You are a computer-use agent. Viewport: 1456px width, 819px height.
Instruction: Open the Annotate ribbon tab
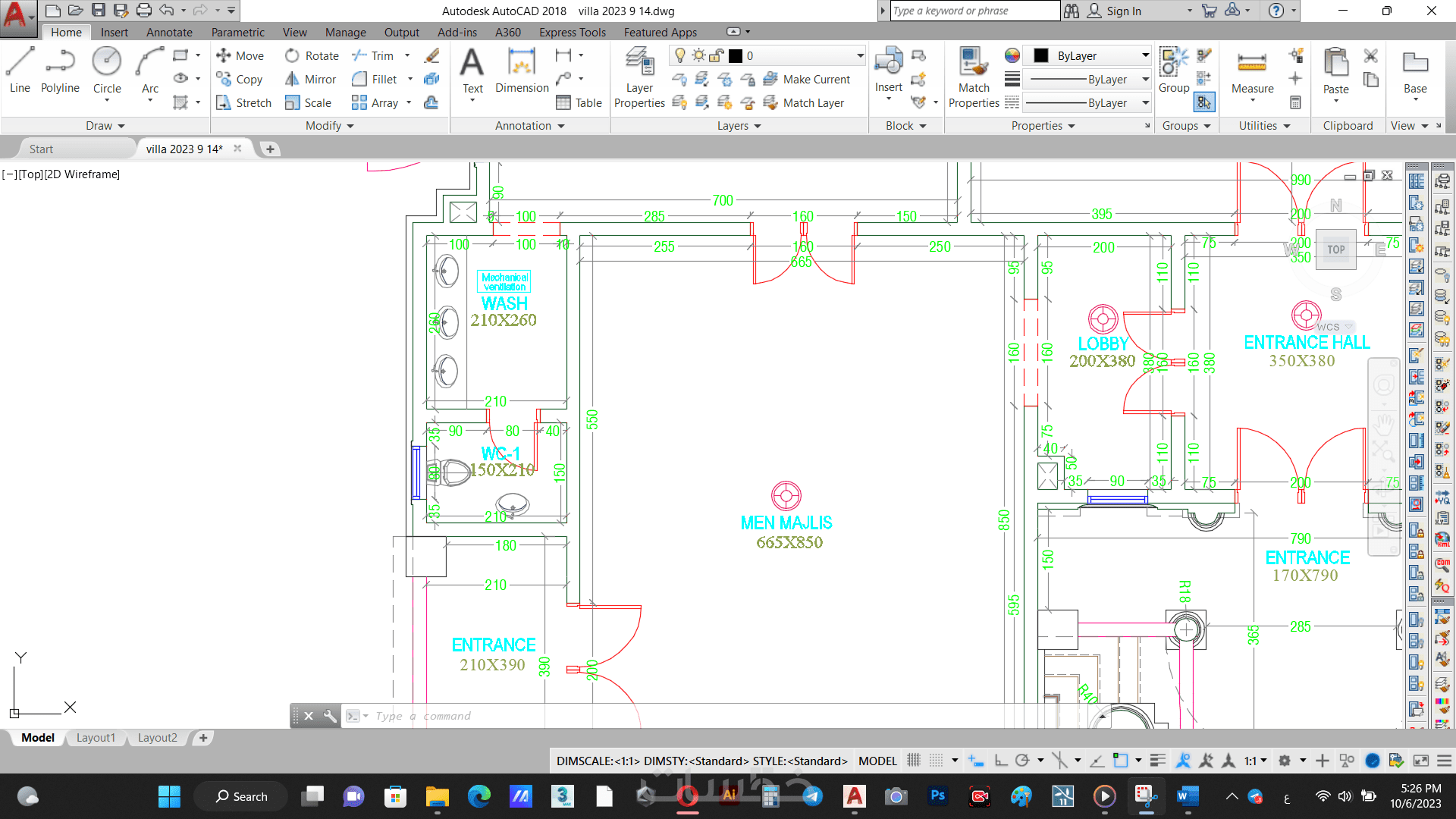pyautogui.click(x=169, y=32)
